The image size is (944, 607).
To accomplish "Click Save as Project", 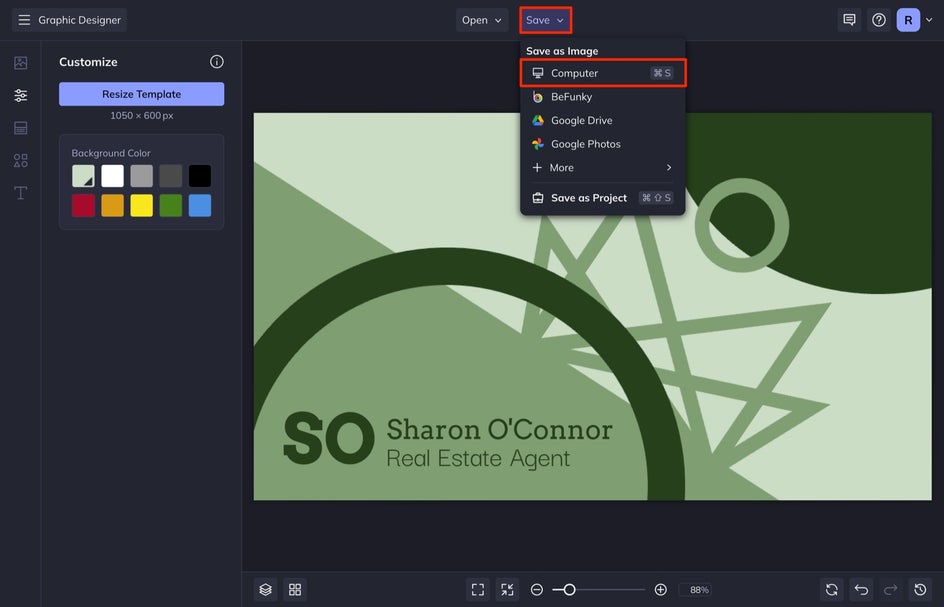I will click(588, 198).
